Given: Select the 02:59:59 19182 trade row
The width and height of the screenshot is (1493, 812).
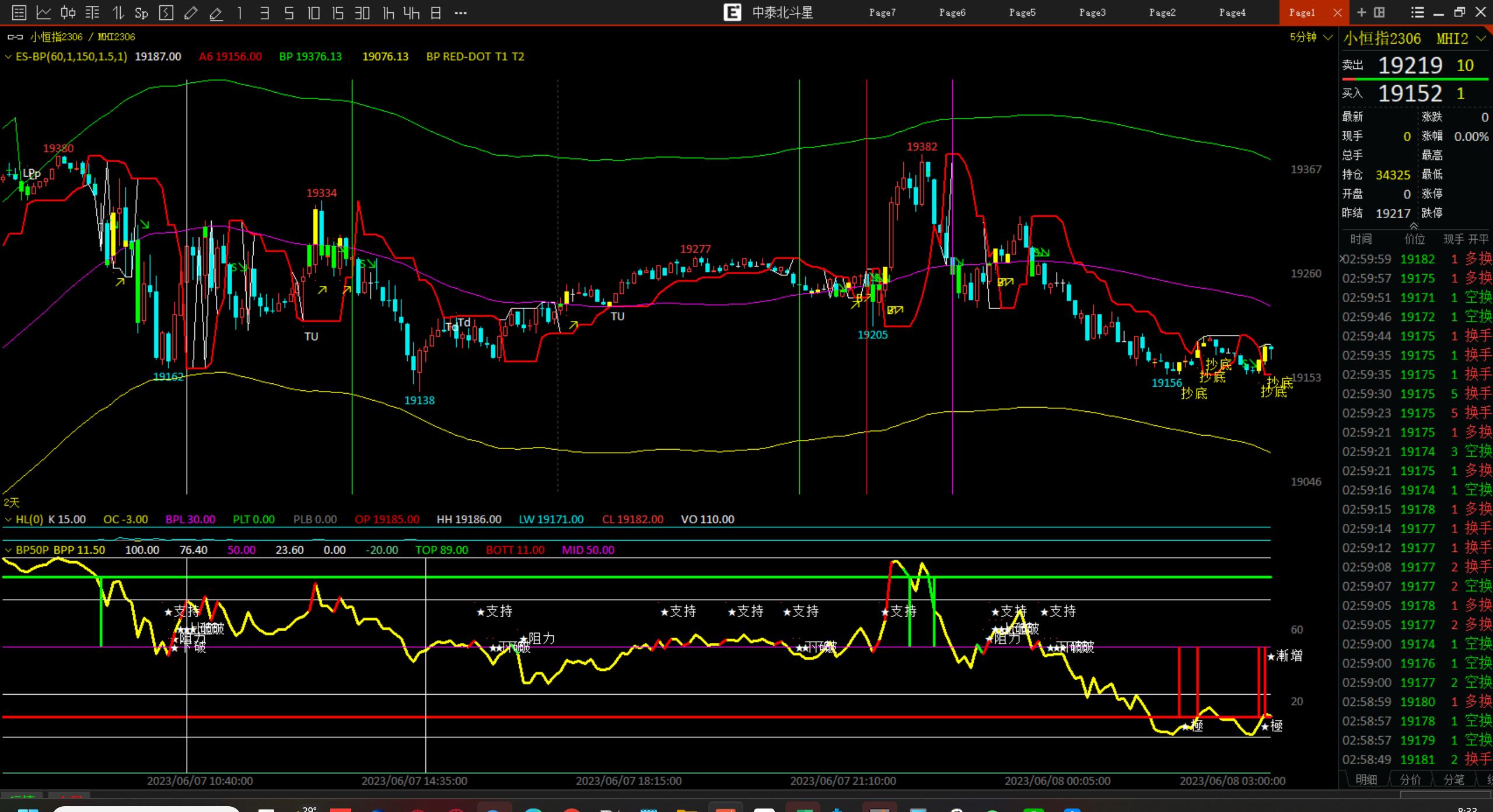Looking at the screenshot, I should tap(1416, 259).
